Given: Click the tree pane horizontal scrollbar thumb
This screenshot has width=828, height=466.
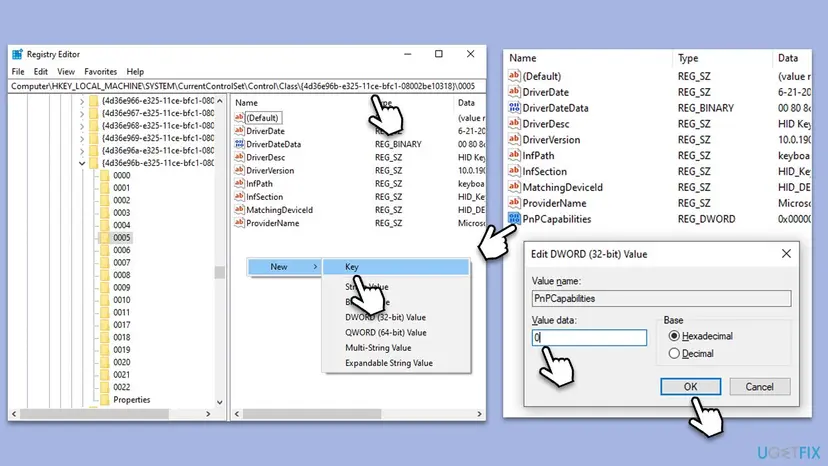Looking at the screenshot, I should click(94, 414).
